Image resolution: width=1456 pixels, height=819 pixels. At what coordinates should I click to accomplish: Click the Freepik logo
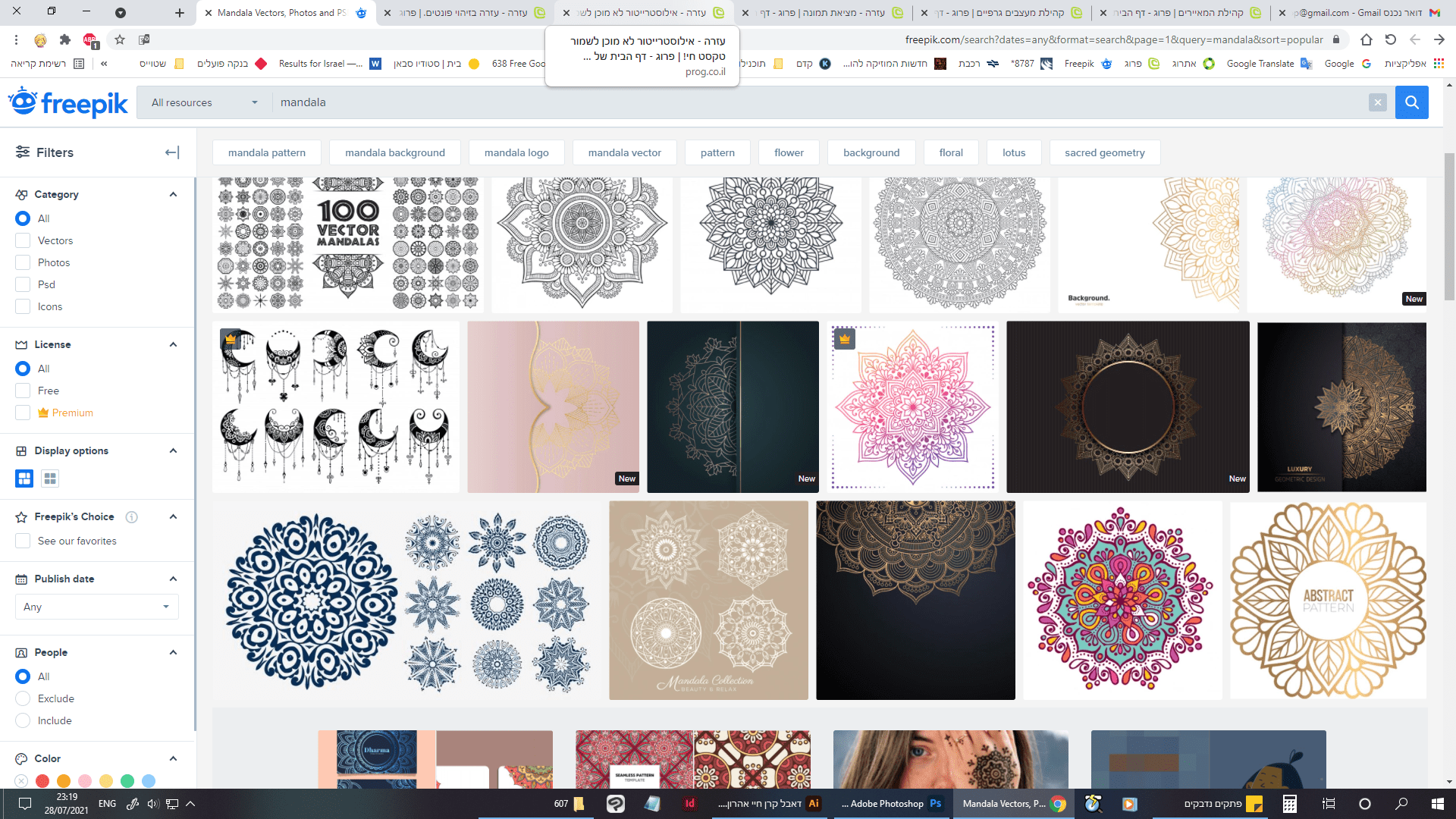tap(68, 102)
